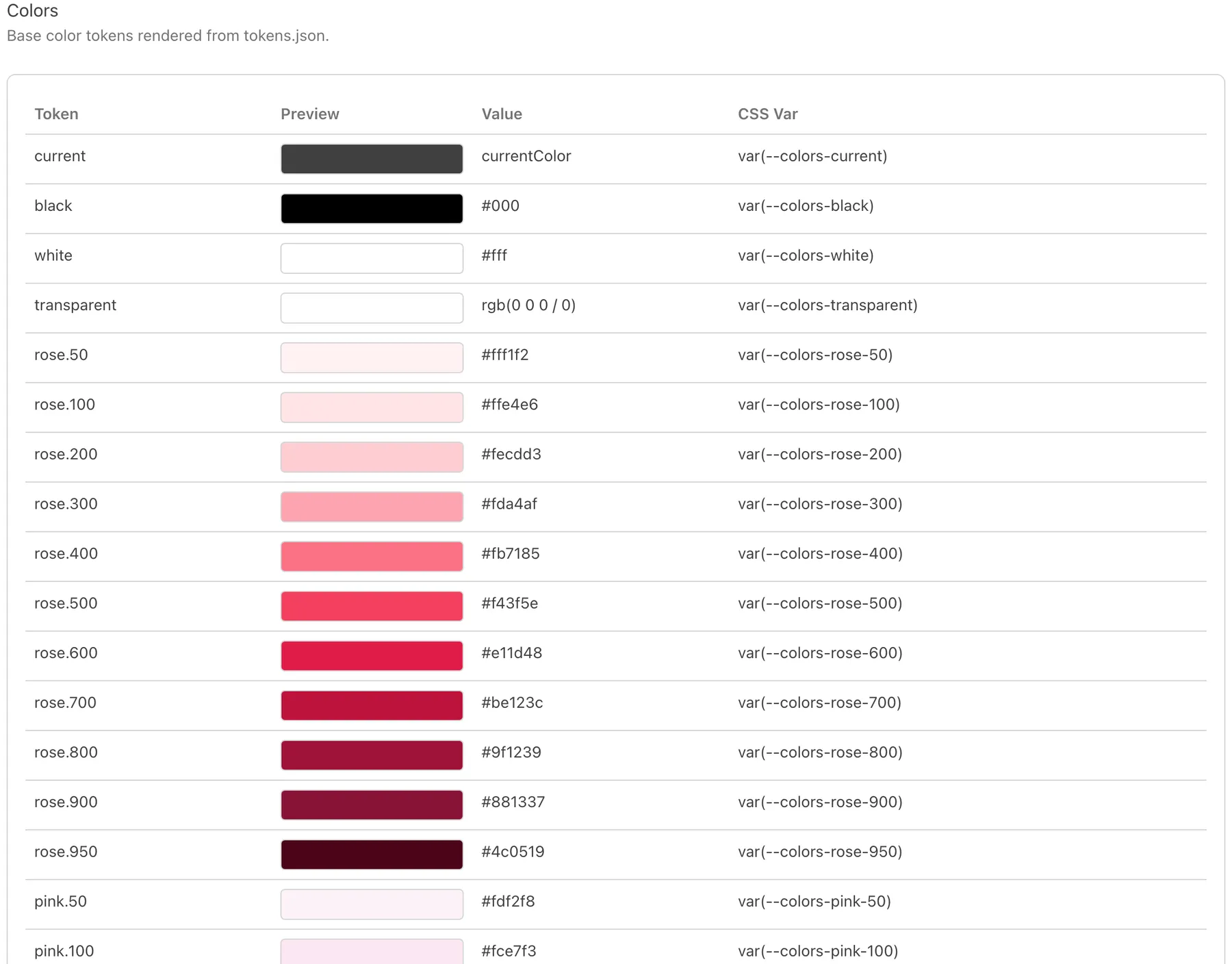Click the #fce7f3 hex value
The width and height of the screenshot is (1232, 964).
tap(509, 952)
